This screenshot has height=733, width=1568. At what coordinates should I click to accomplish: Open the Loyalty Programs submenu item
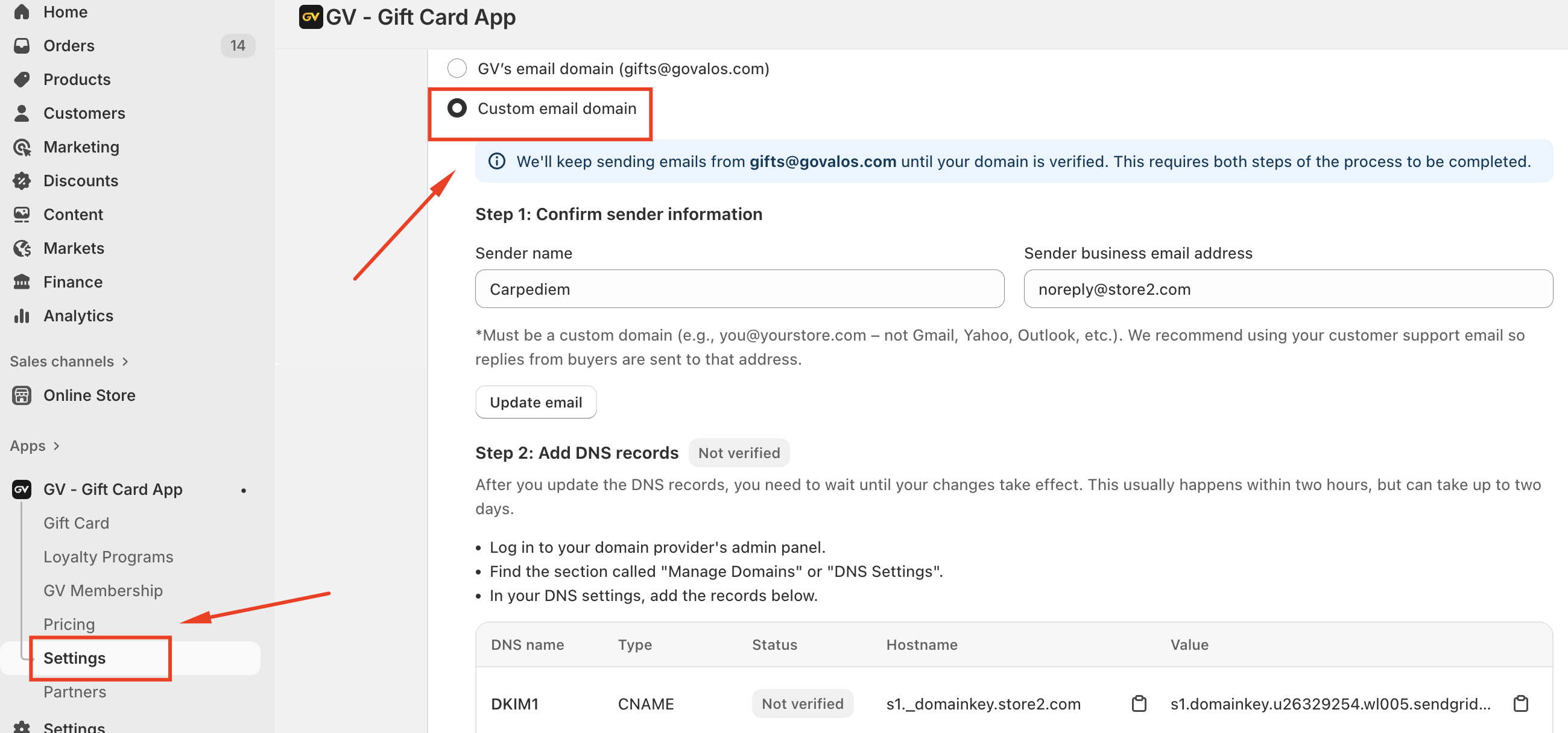click(x=109, y=556)
